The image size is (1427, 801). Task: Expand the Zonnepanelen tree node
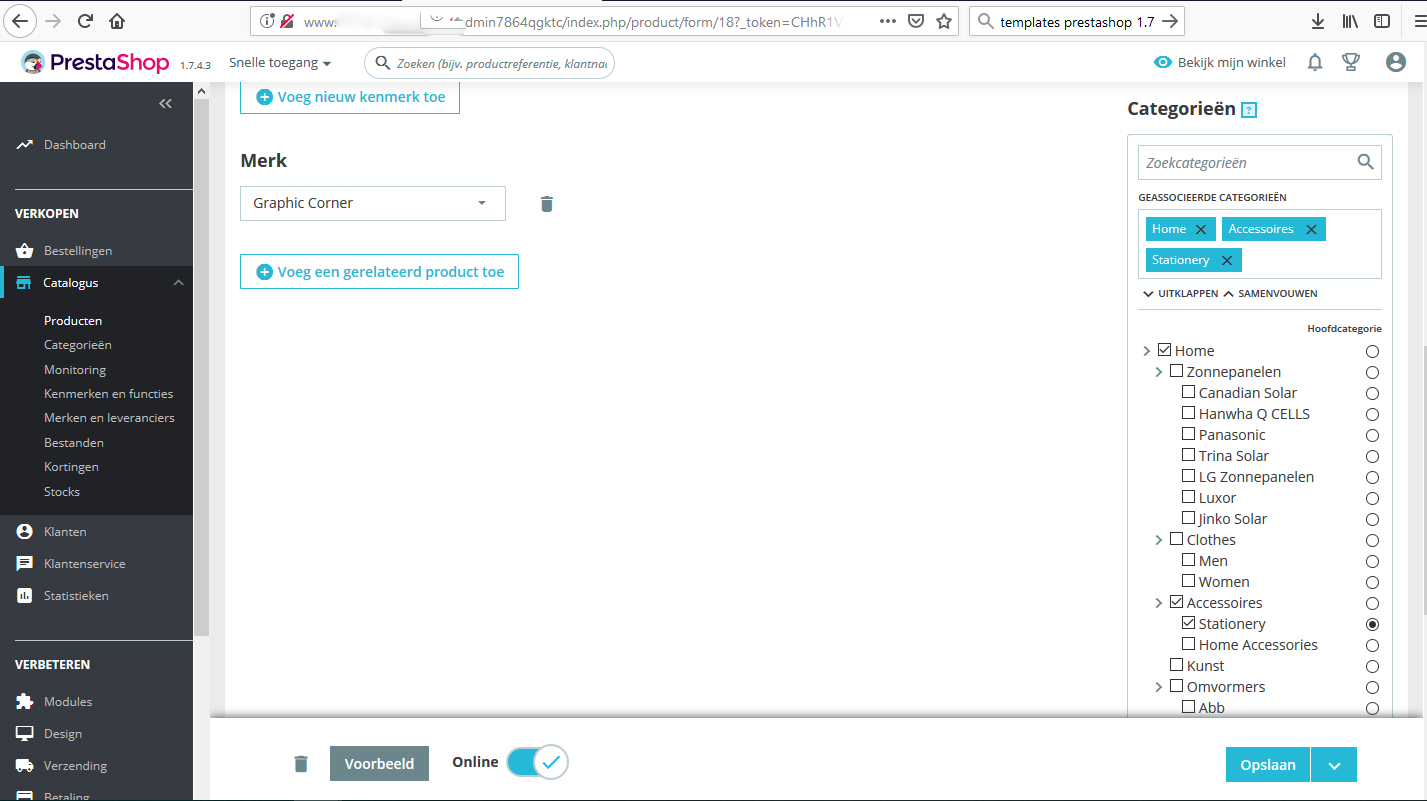coord(1158,372)
